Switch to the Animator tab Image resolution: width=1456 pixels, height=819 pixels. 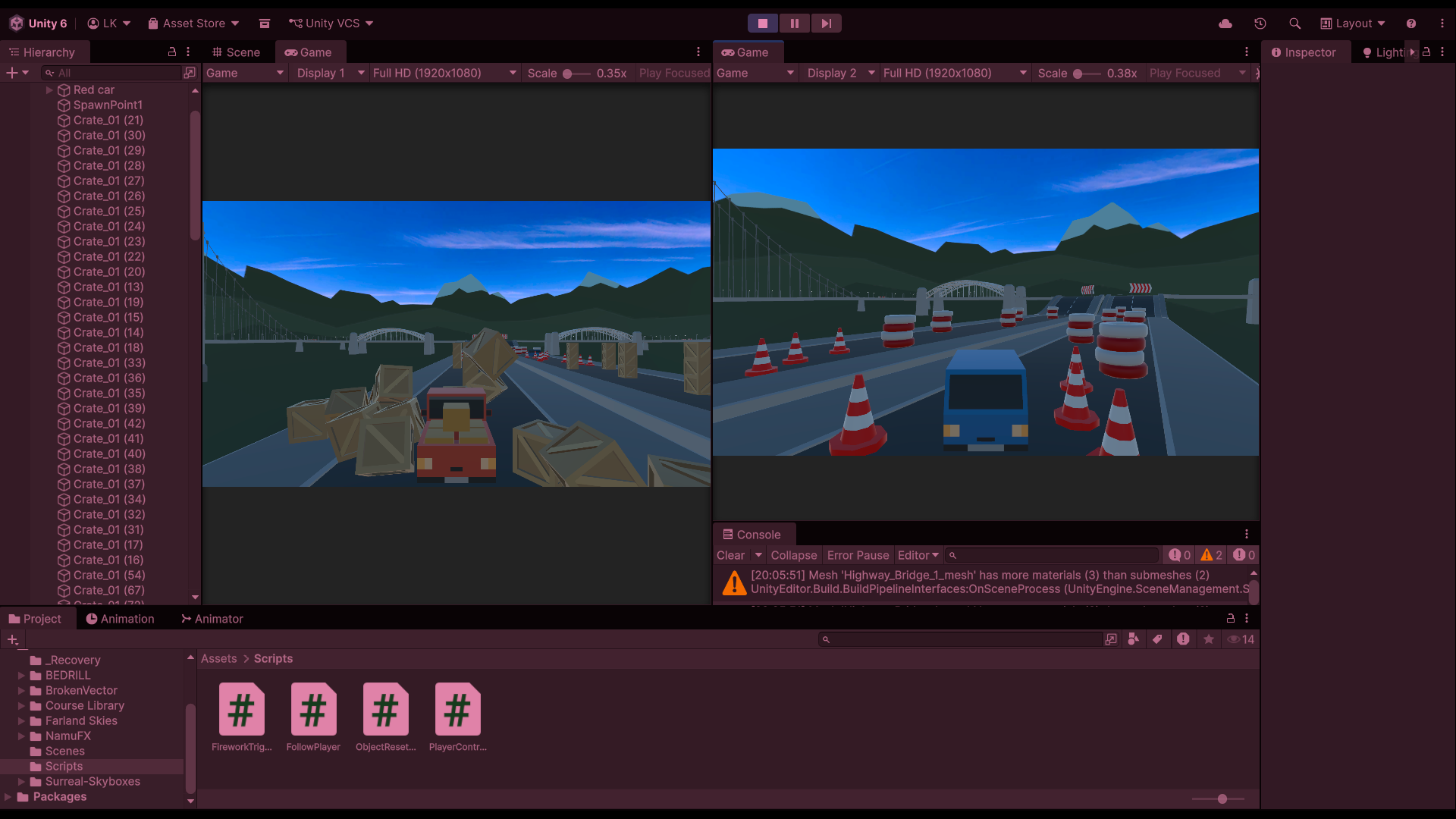point(212,619)
